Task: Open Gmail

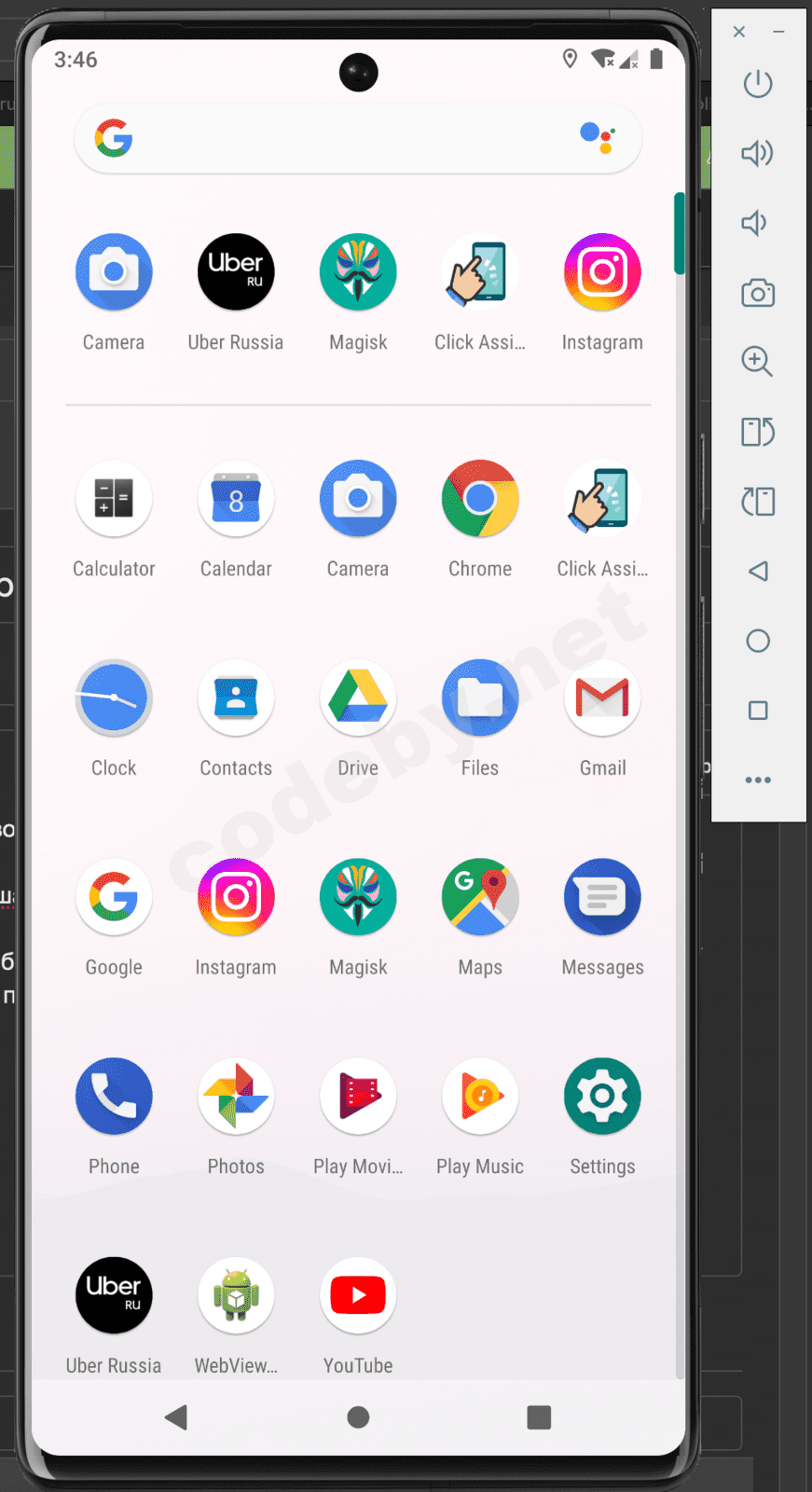Action: [x=602, y=698]
